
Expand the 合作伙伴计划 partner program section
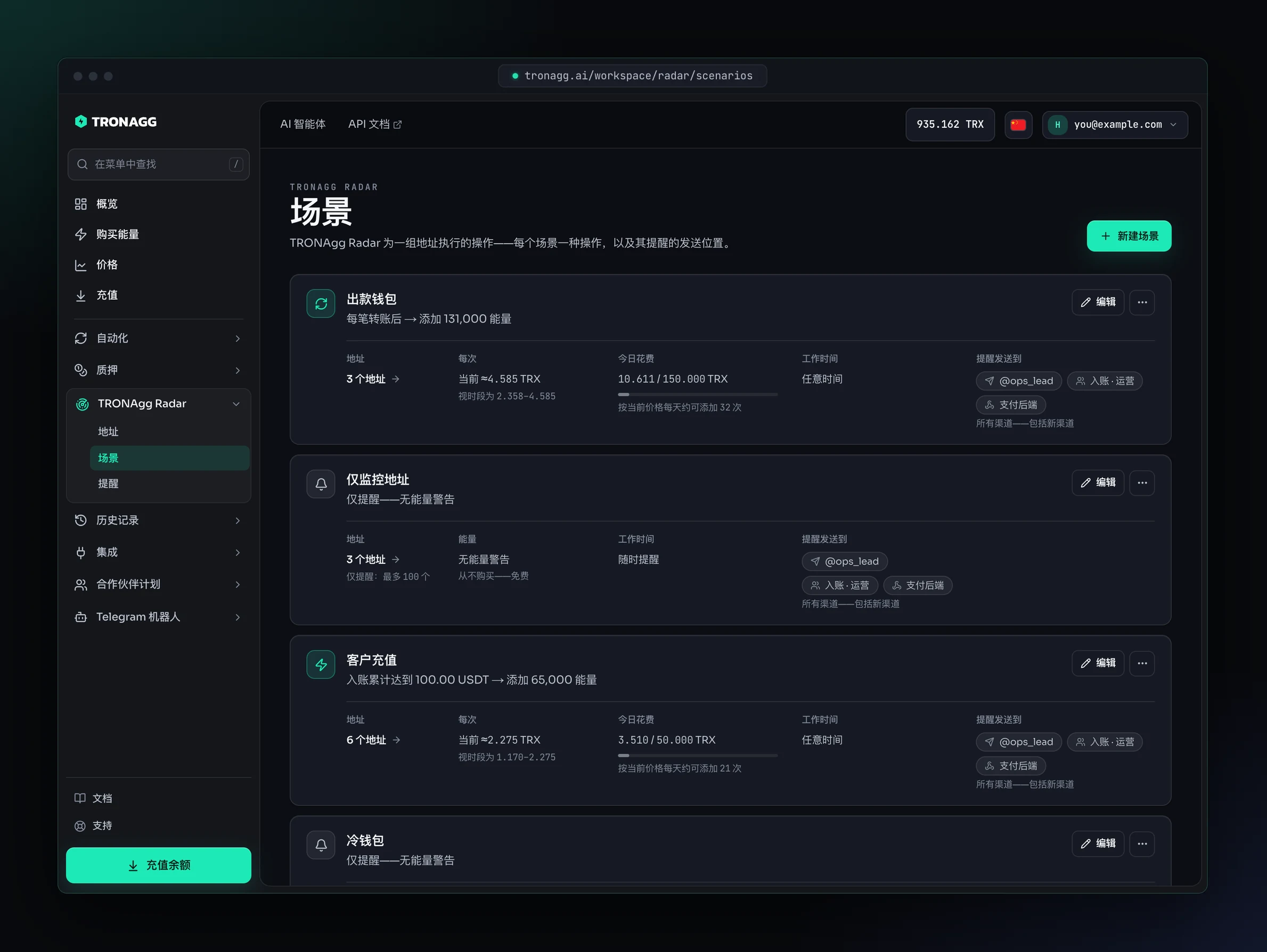pos(159,584)
